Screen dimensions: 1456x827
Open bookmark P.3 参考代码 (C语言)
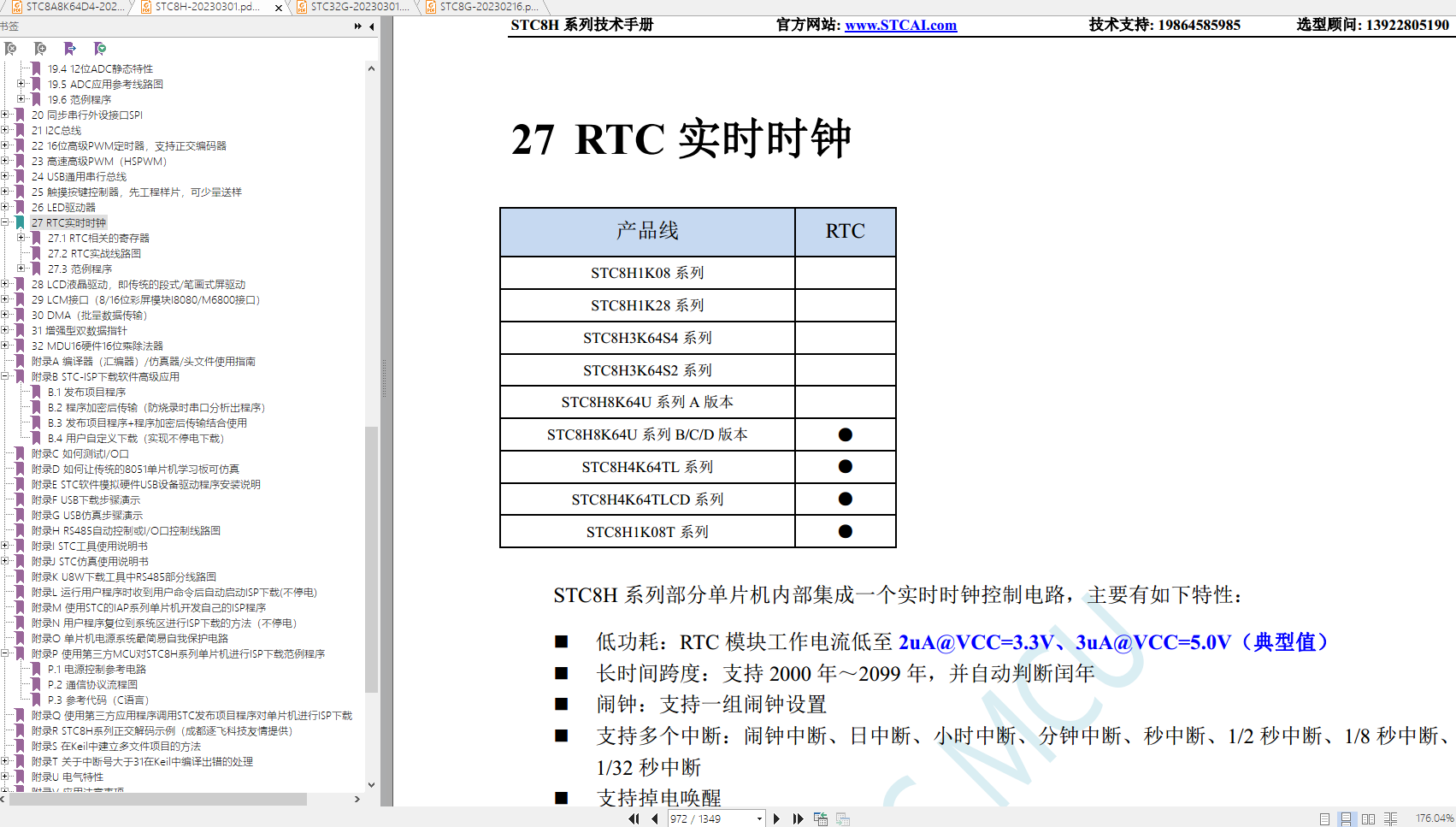pyautogui.click(x=98, y=700)
